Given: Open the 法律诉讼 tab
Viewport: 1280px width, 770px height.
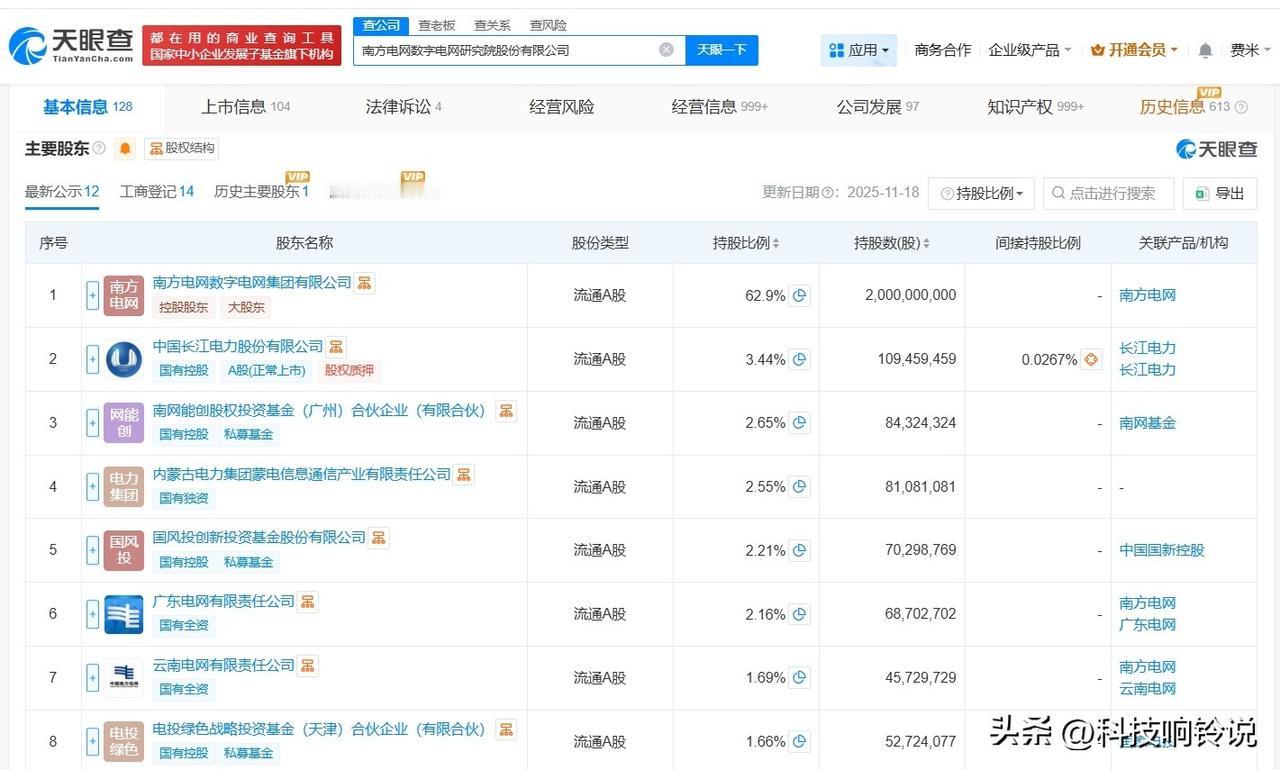Looking at the screenshot, I should tap(404, 107).
